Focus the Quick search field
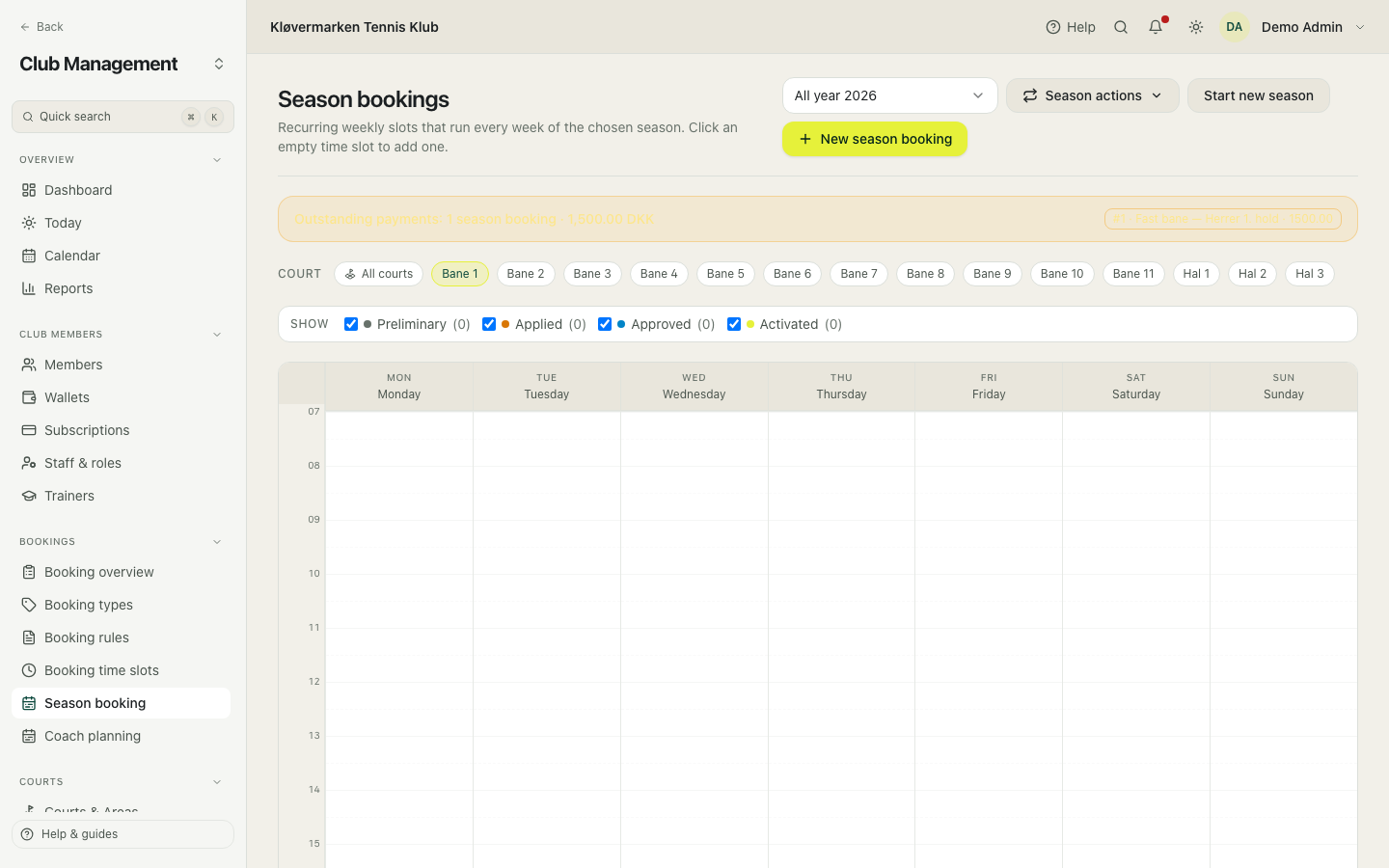This screenshot has height=868, width=1389. tap(123, 117)
